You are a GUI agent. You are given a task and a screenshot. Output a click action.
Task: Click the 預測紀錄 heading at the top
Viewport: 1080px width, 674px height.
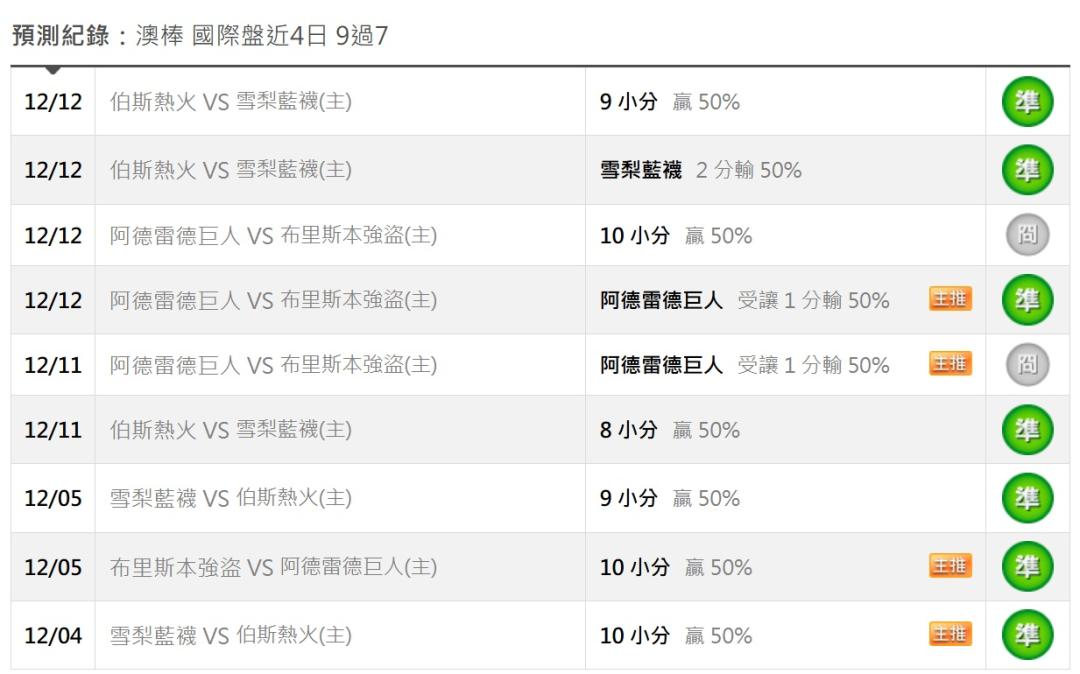[x=58, y=36]
